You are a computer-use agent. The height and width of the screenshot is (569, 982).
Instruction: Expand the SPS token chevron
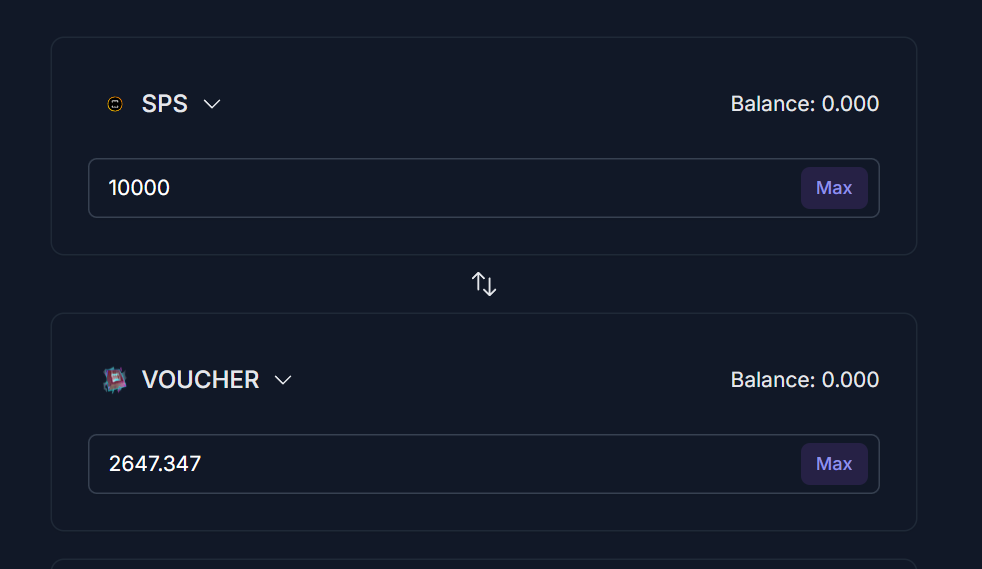click(x=212, y=104)
